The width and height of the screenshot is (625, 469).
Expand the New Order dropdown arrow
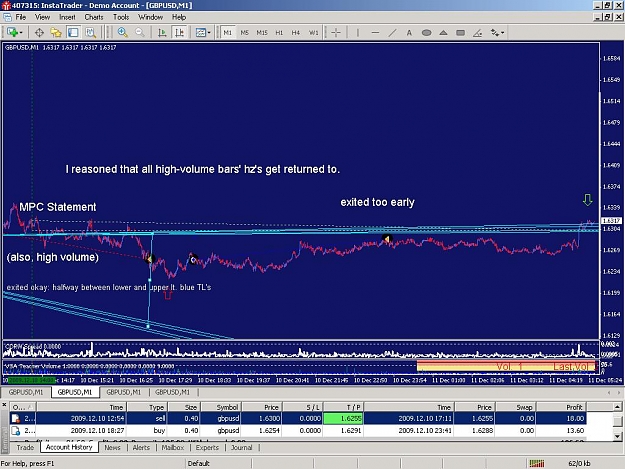coord(21,33)
